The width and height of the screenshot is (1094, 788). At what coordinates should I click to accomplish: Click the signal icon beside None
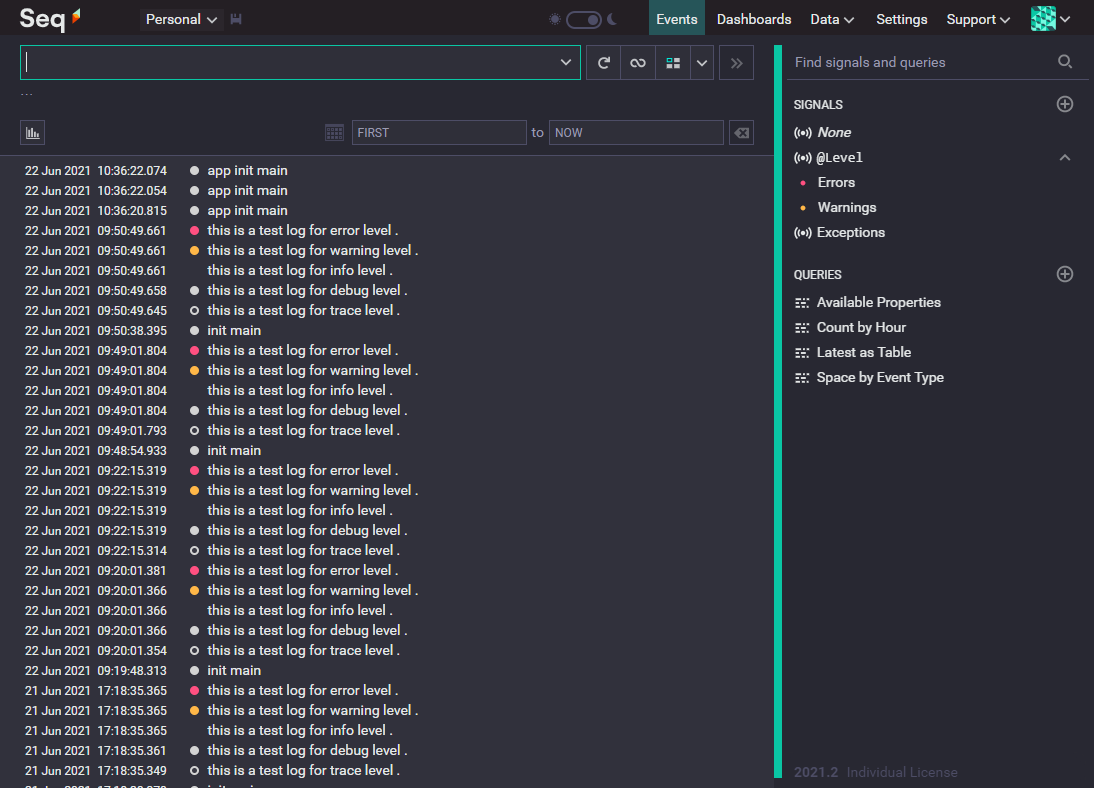(803, 133)
